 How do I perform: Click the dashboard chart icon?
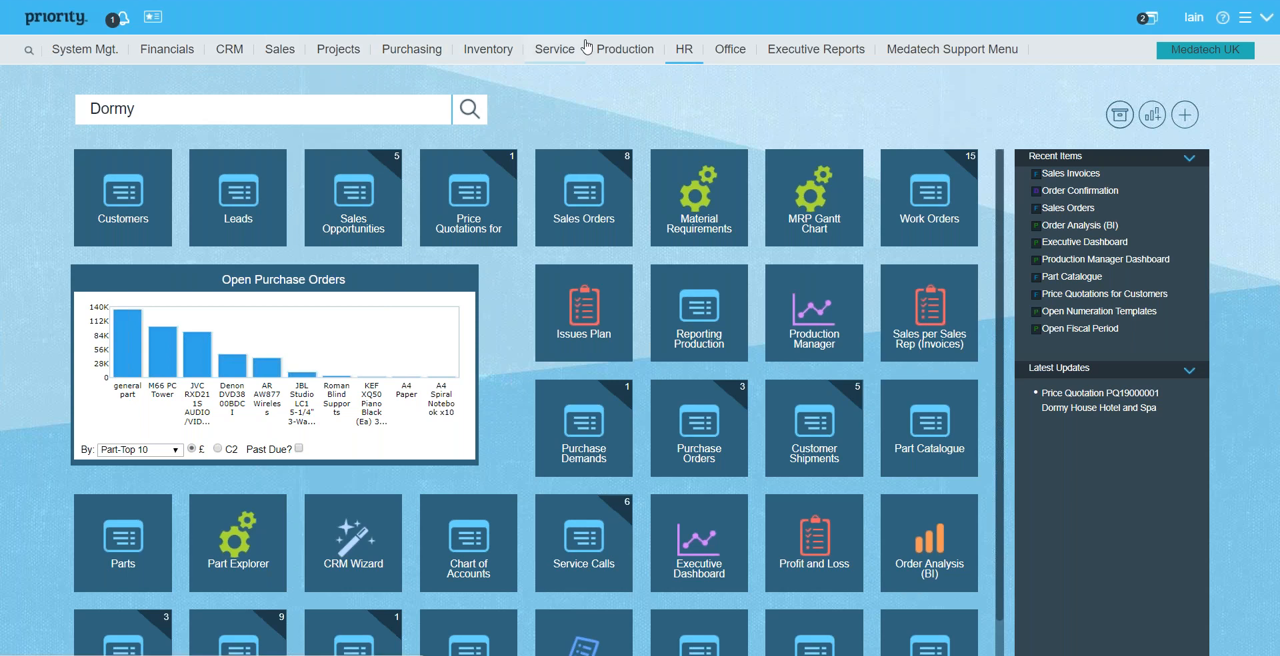[x=1152, y=115]
